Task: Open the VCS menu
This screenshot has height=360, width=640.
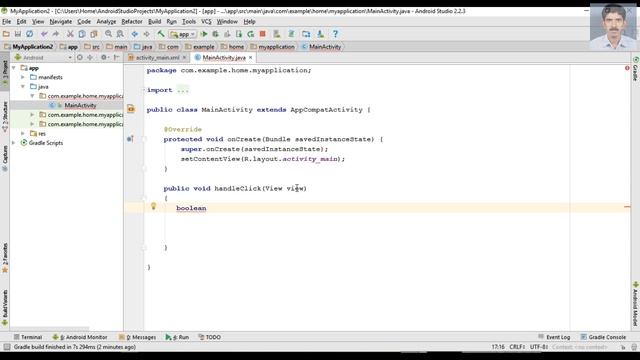Action: pyautogui.click(x=206, y=22)
